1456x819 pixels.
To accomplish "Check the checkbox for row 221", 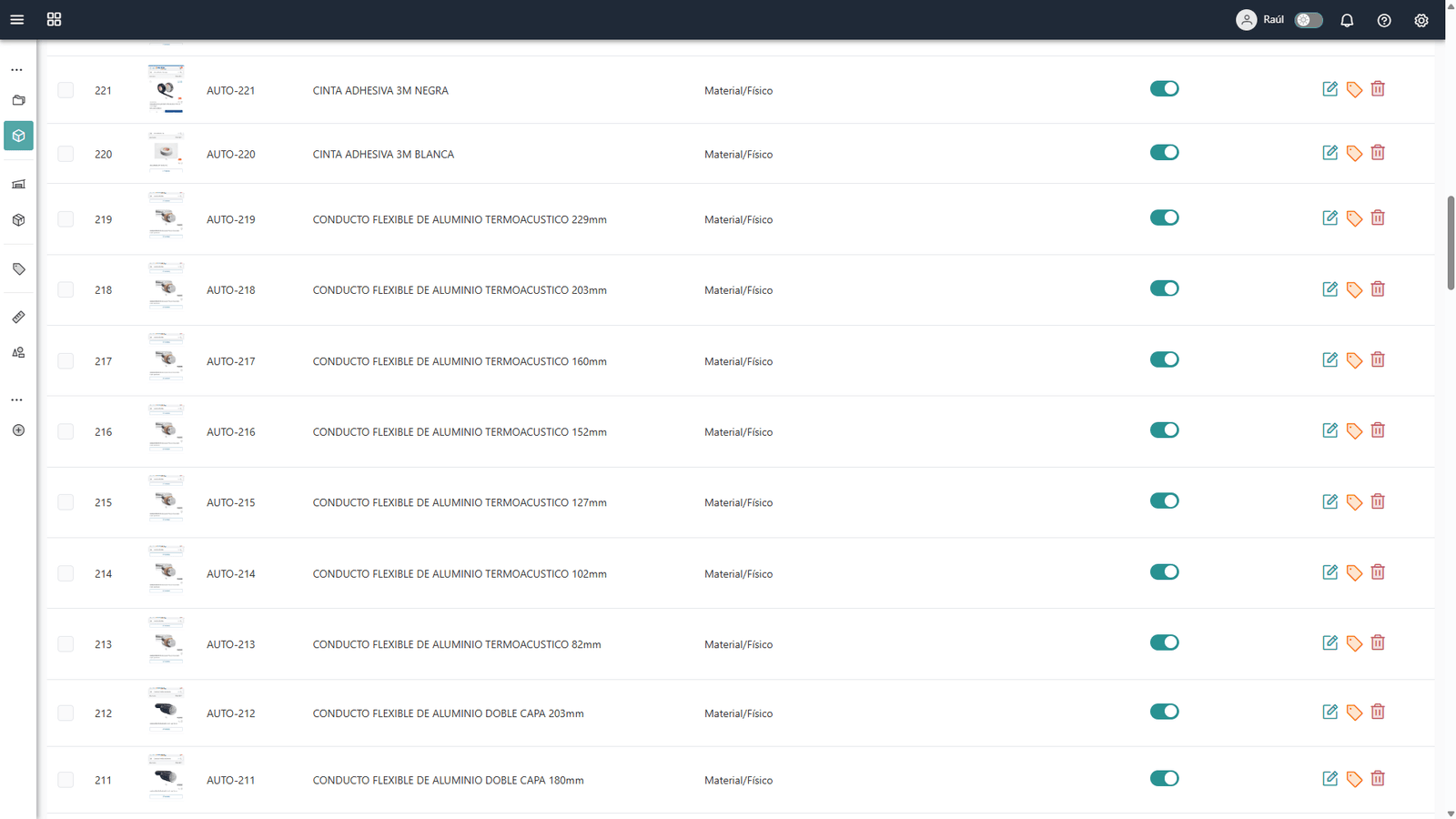I will (x=66, y=90).
